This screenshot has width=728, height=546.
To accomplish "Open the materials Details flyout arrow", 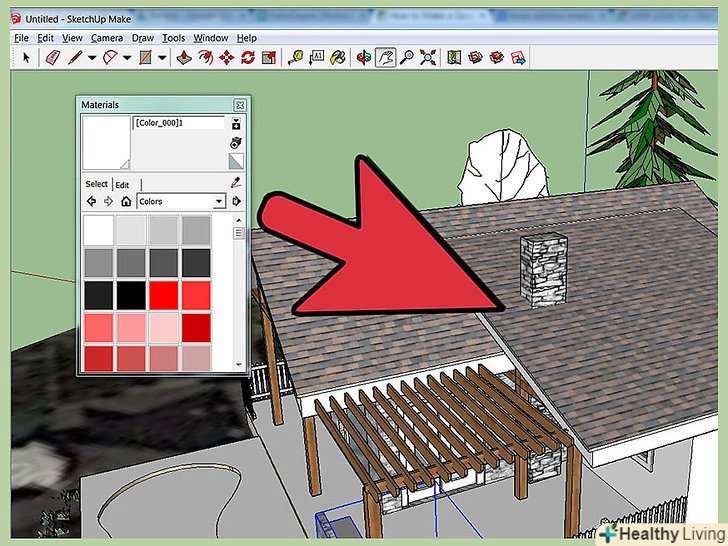I will point(236,201).
